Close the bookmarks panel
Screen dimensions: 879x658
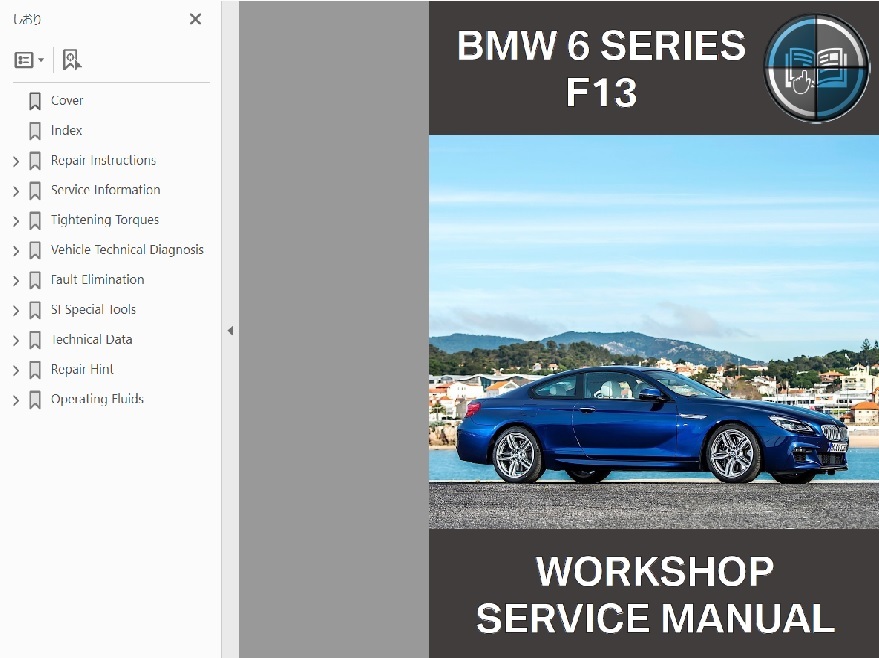pyautogui.click(x=195, y=19)
